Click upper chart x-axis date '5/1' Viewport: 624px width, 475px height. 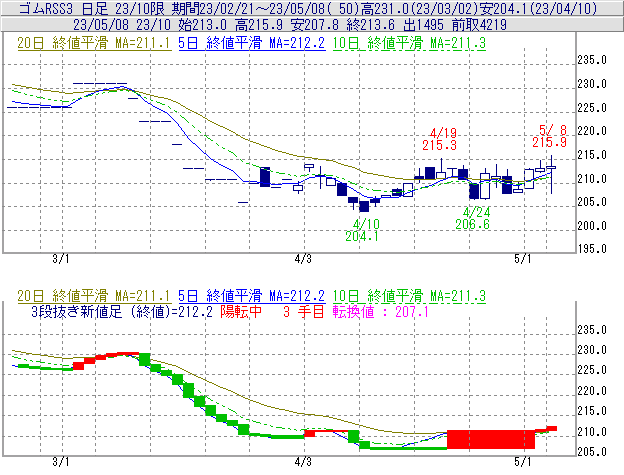point(523,259)
